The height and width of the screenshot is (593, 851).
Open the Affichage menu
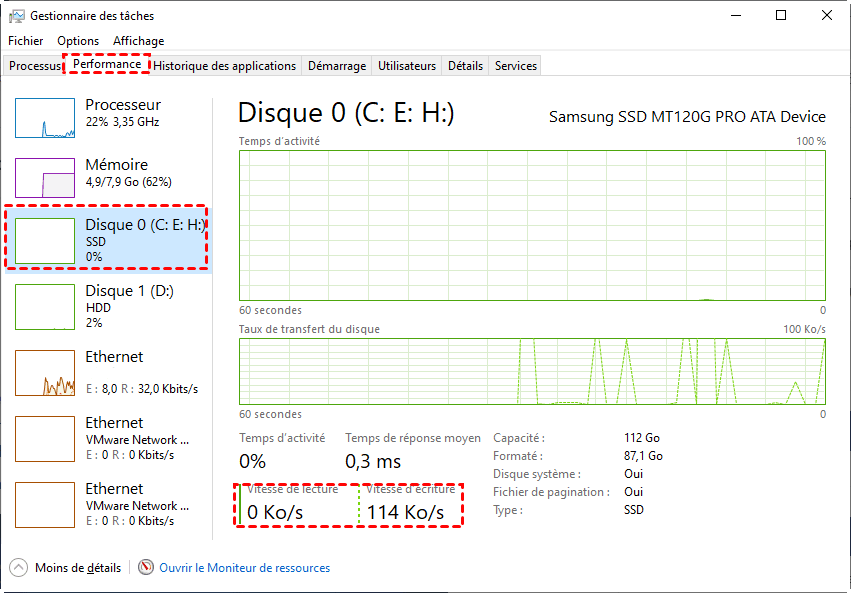(138, 41)
